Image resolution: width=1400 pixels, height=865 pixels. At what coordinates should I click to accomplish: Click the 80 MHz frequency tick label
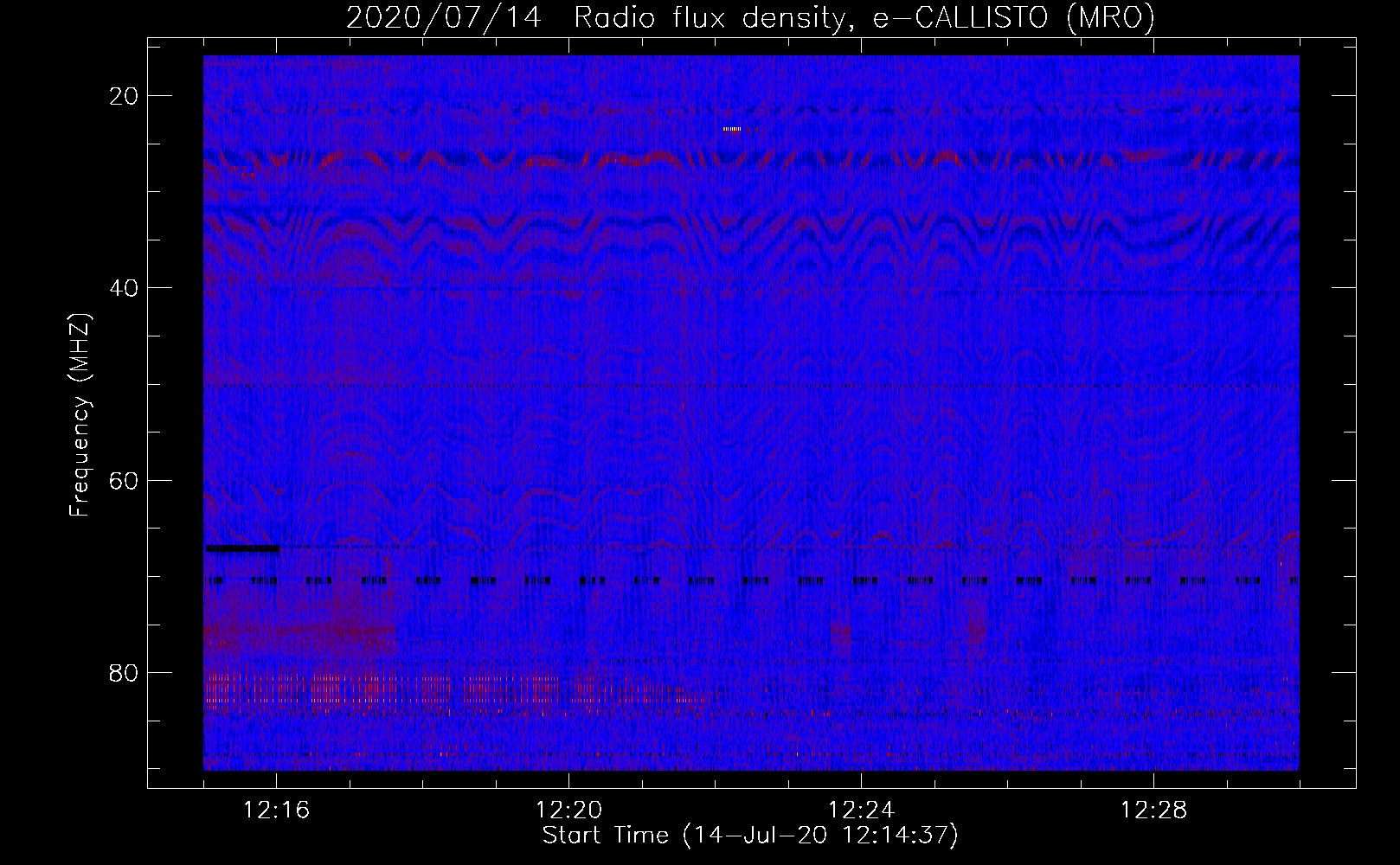(x=125, y=673)
